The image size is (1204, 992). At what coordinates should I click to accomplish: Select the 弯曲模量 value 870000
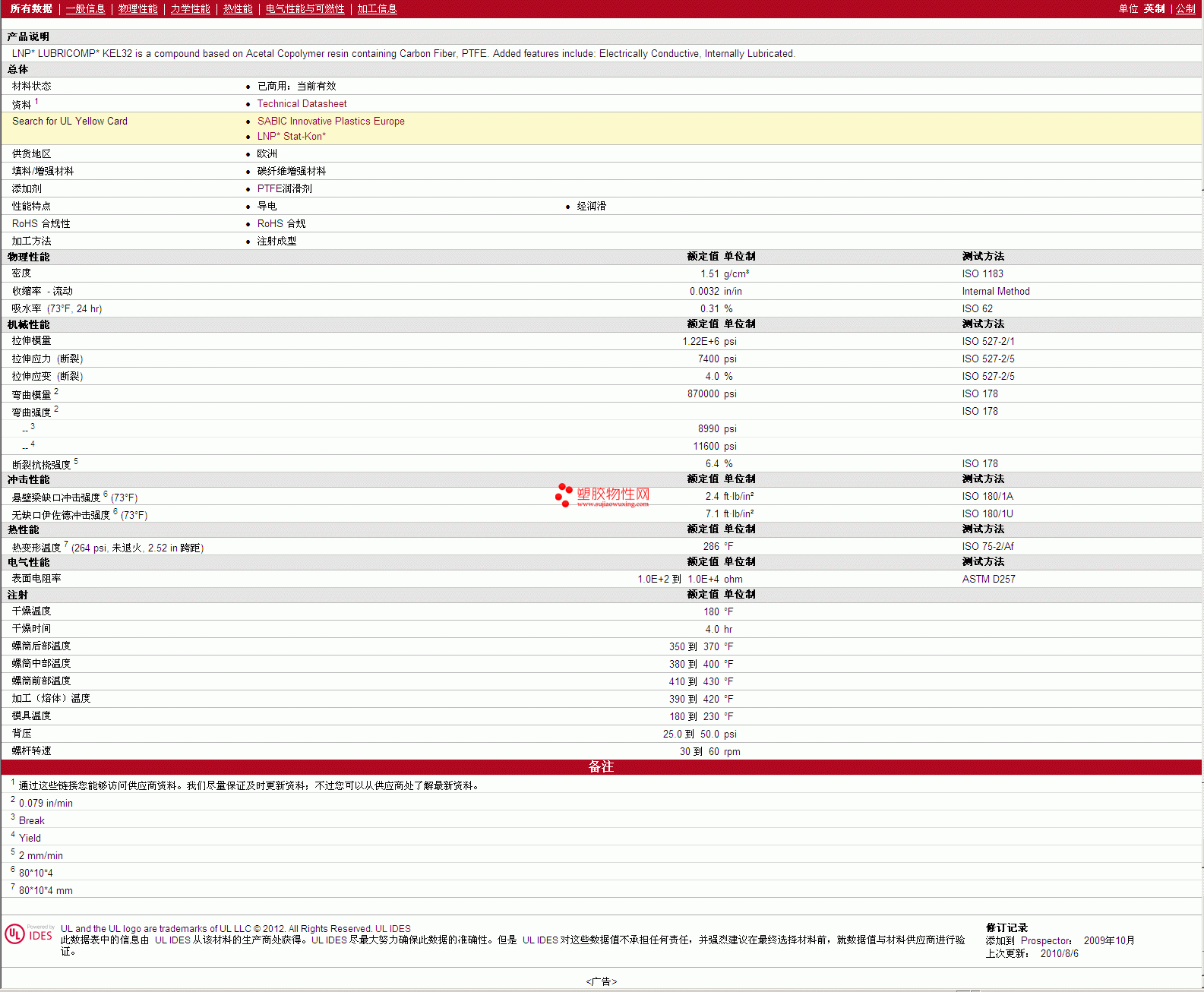tap(703, 393)
